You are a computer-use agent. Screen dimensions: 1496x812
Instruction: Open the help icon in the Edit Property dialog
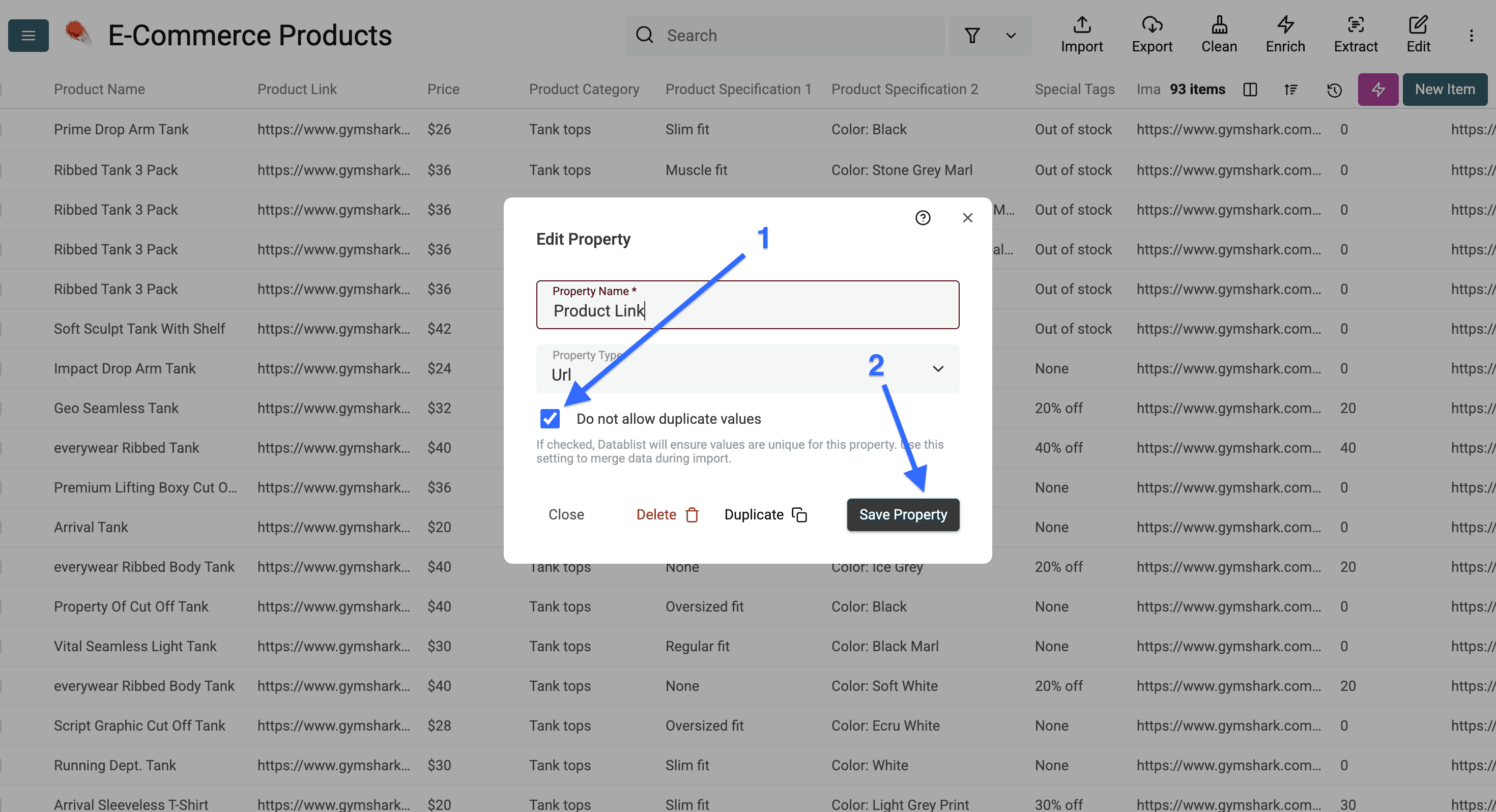(x=923, y=218)
